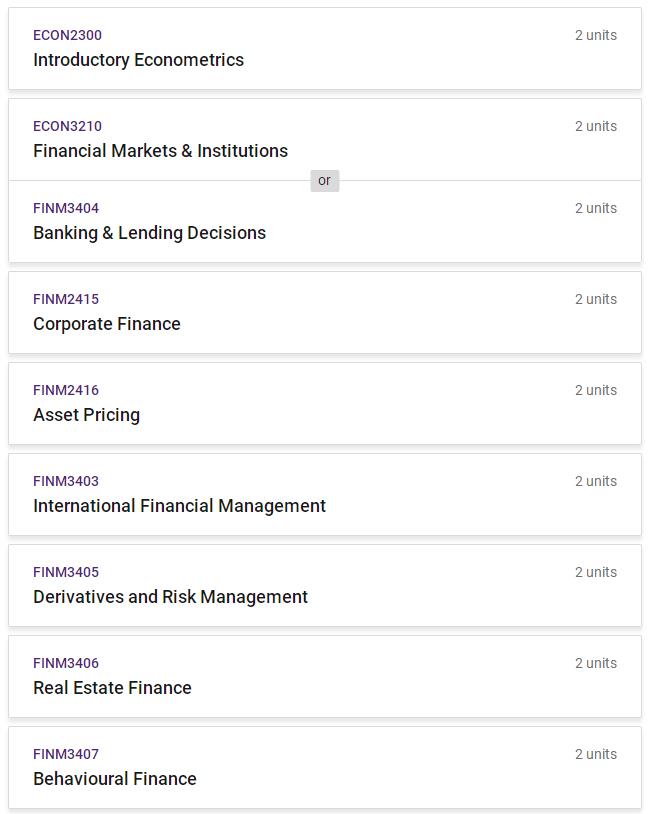Open the FINM3407 course code link
This screenshot has width=650, height=814.
pyautogui.click(x=66, y=754)
